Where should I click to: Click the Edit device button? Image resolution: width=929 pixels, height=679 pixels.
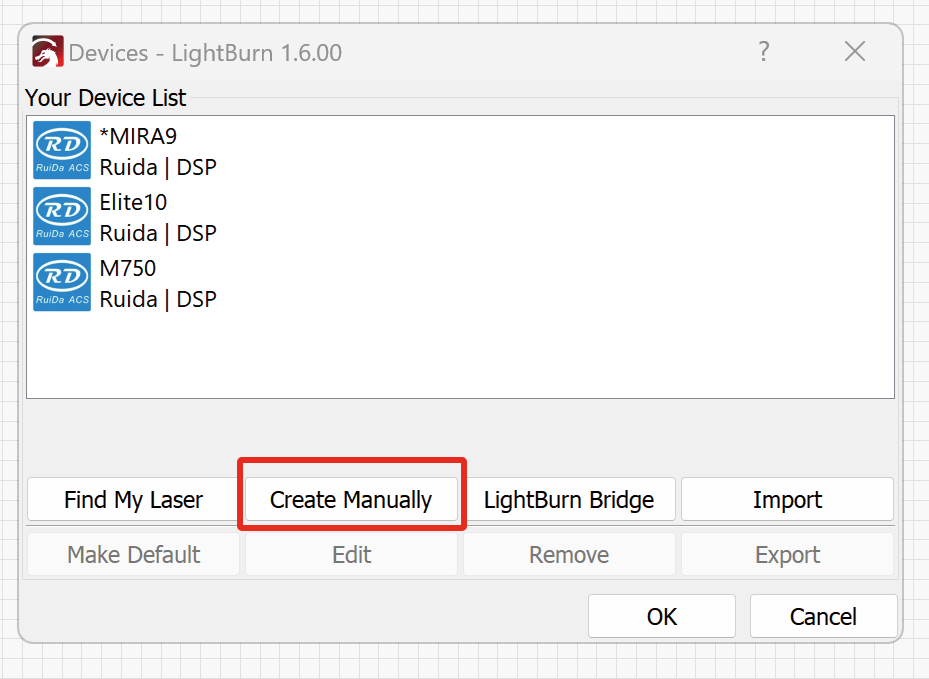coord(351,555)
